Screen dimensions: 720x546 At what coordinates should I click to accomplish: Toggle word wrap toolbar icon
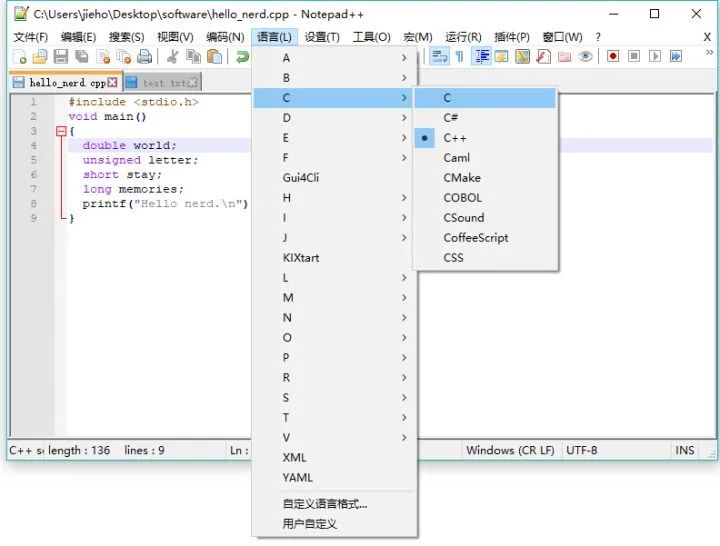coord(439,56)
